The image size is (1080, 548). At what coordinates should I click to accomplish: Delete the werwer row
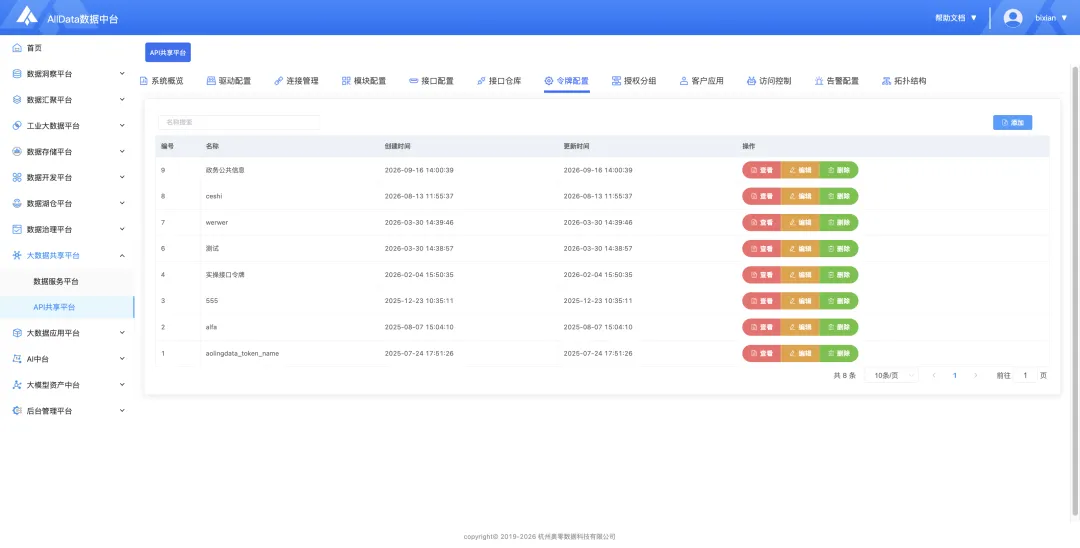click(838, 222)
